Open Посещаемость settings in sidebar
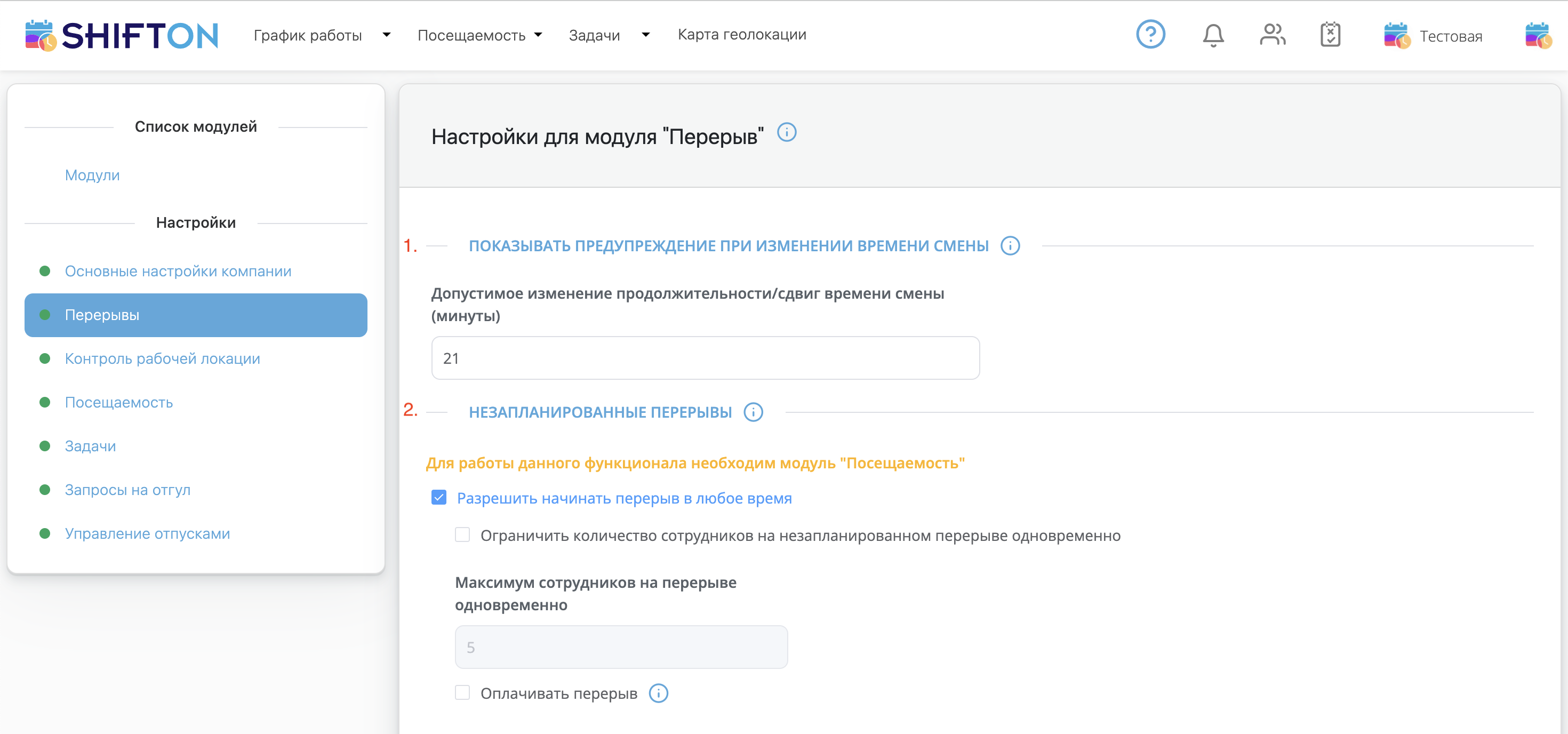The width and height of the screenshot is (1568, 734). (x=119, y=403)
